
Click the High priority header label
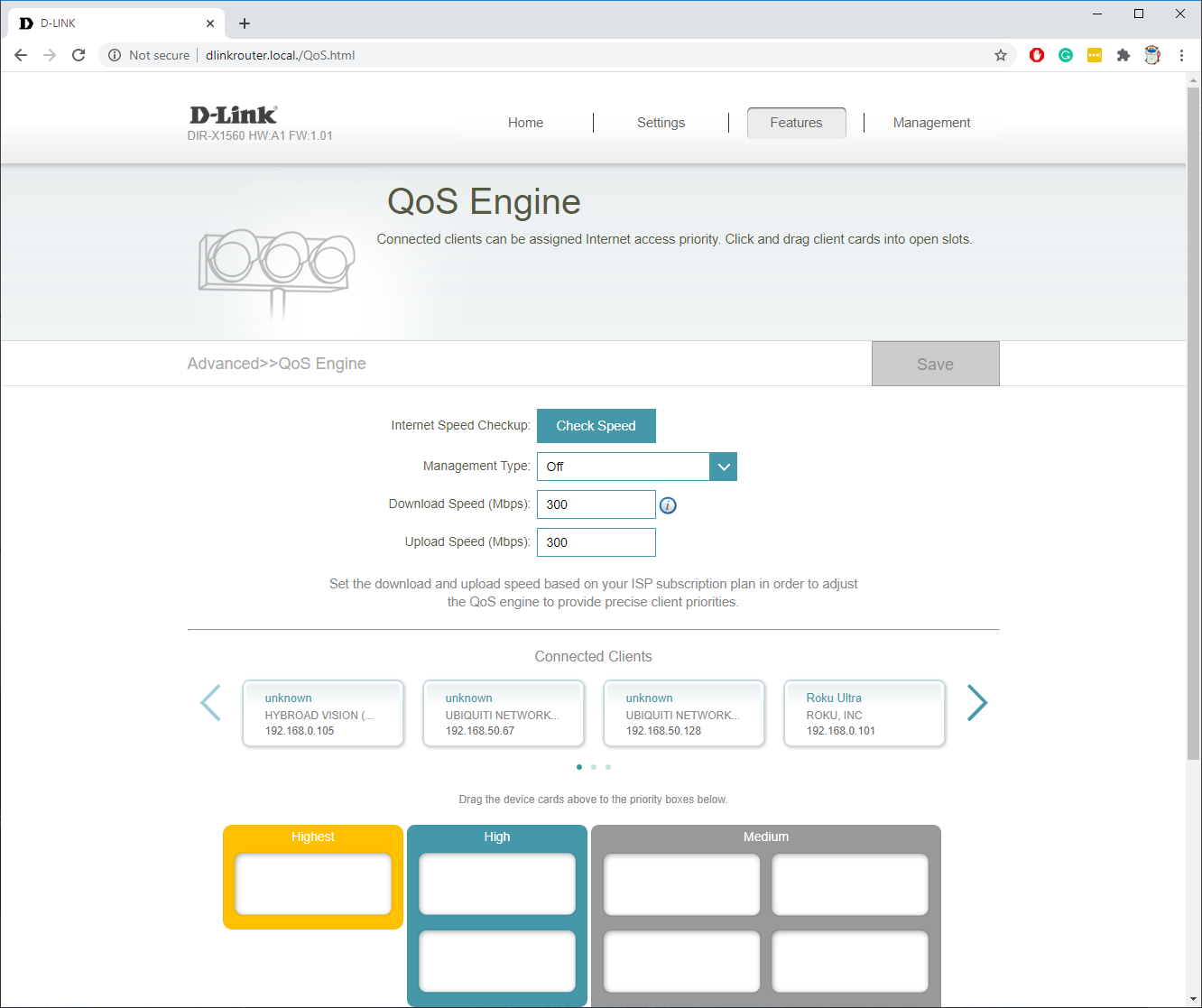[x=497, y=837]
